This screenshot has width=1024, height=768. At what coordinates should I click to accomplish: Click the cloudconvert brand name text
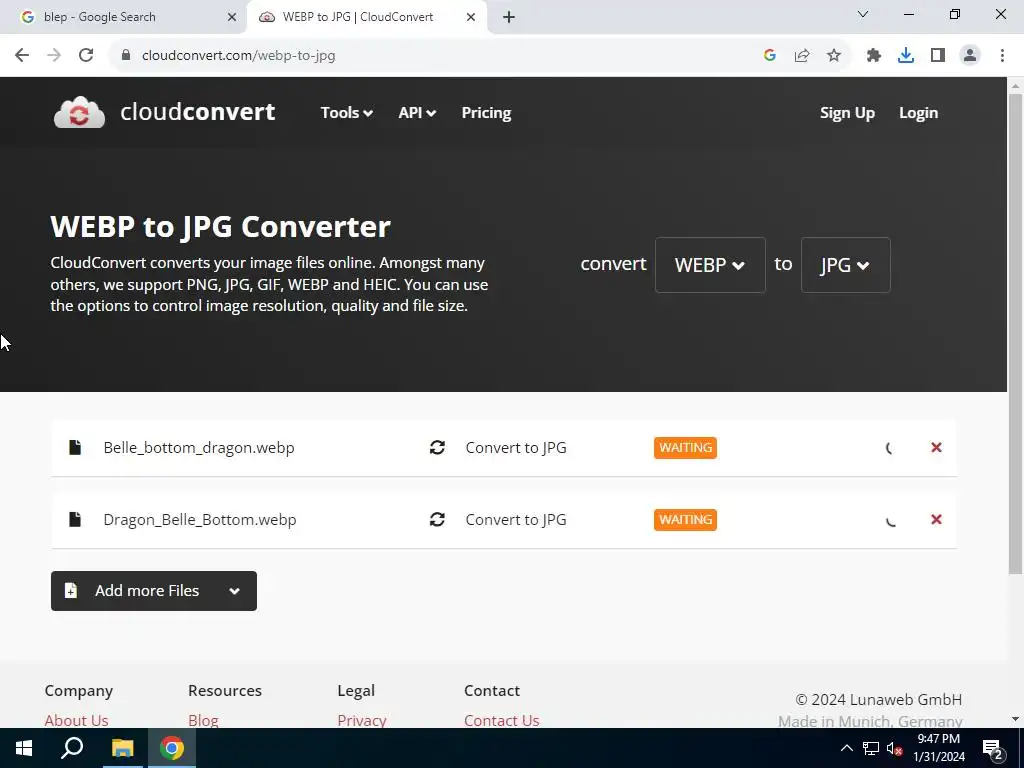(197, 112)
